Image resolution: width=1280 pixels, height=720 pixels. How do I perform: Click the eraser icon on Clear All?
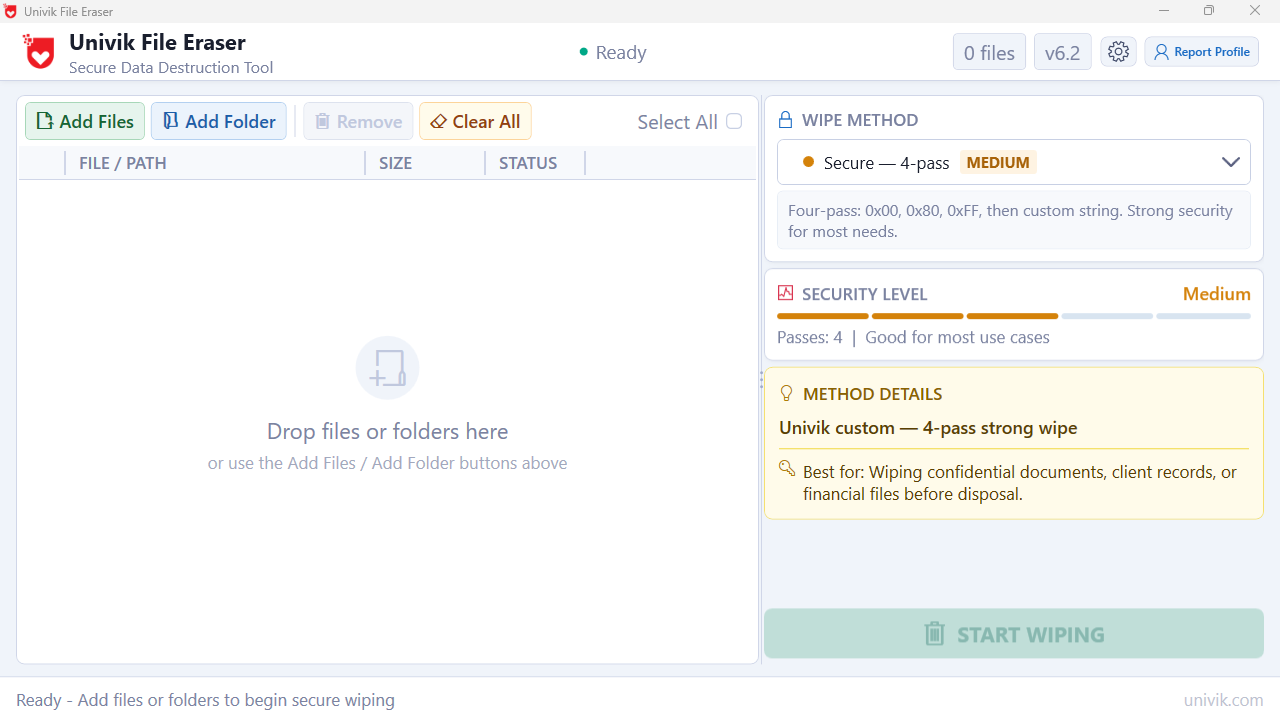coord(438,120)
